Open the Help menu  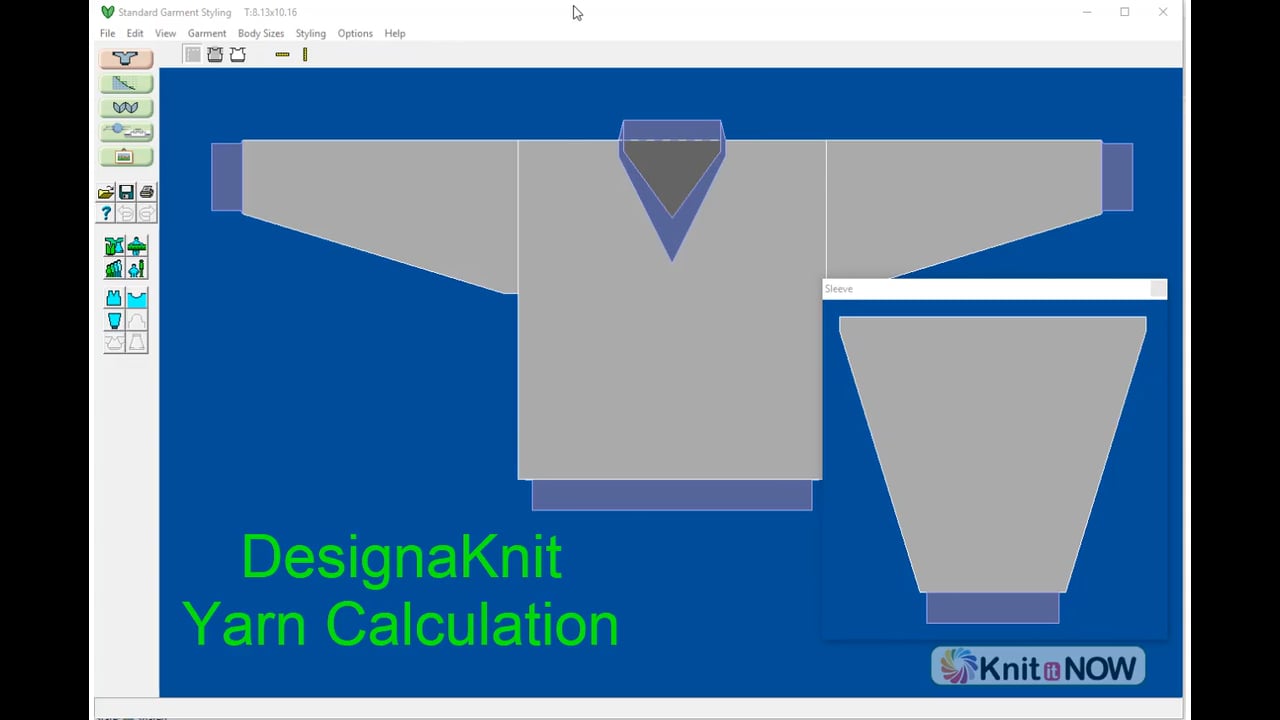point(395,33)
